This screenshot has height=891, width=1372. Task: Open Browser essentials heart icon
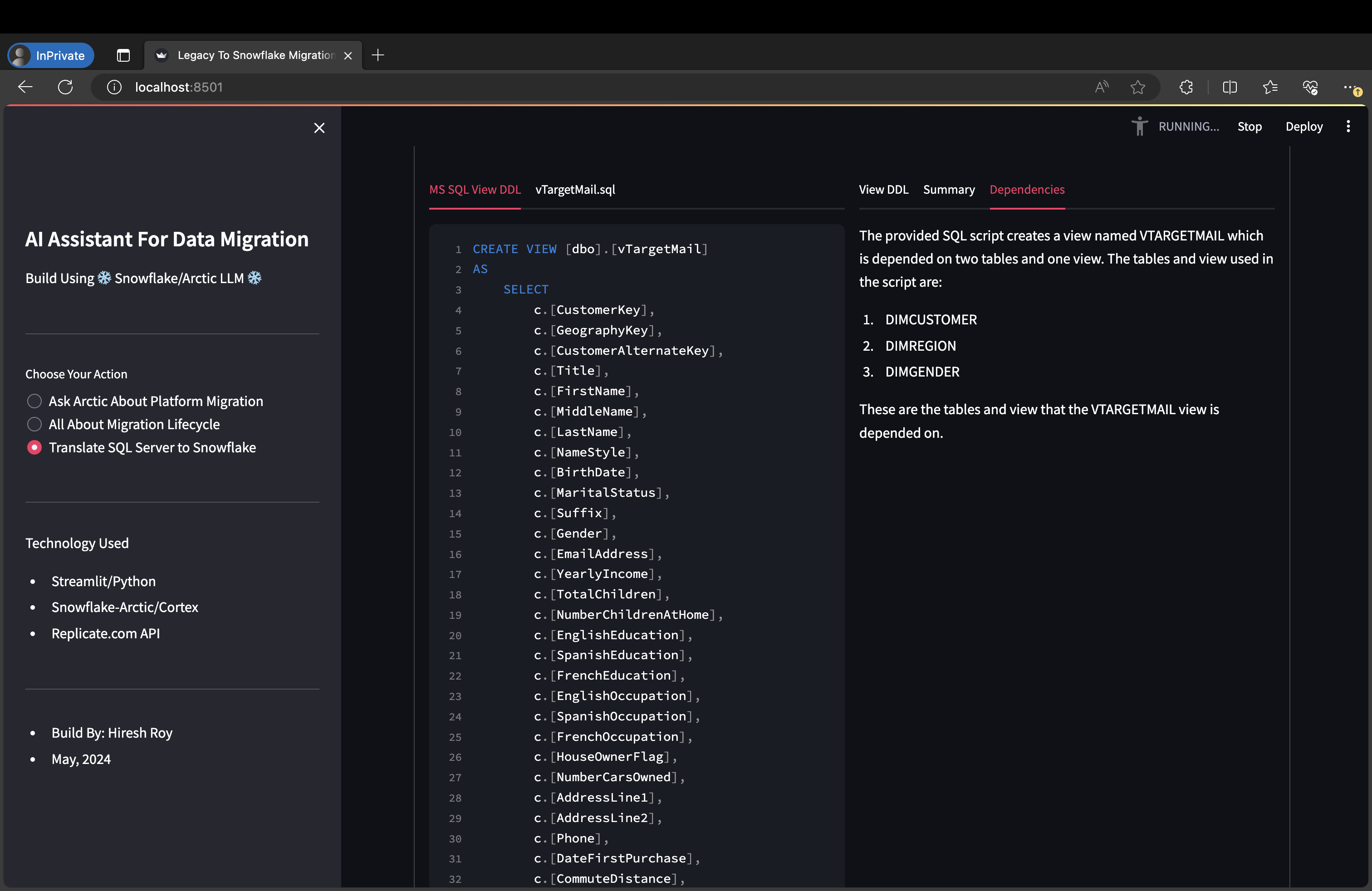(x=1310, y=87)
